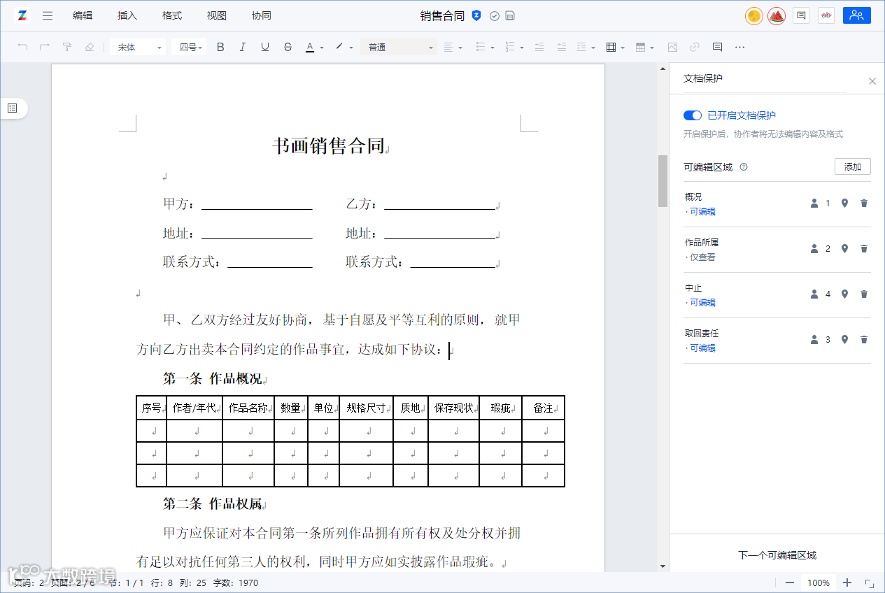Image resolution: width=885 pixels, height=593 pixels.
Task: Open the font name dropdown 宋体
Action: (x=138, y=47)
